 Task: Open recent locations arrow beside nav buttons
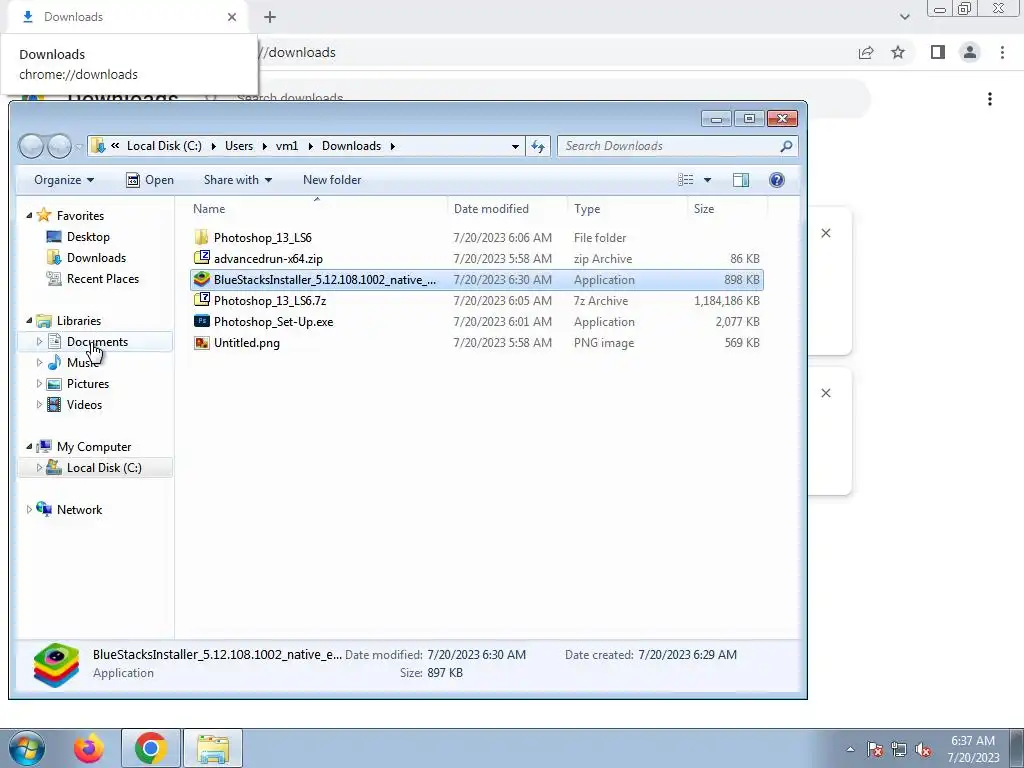tap(78, 146)
